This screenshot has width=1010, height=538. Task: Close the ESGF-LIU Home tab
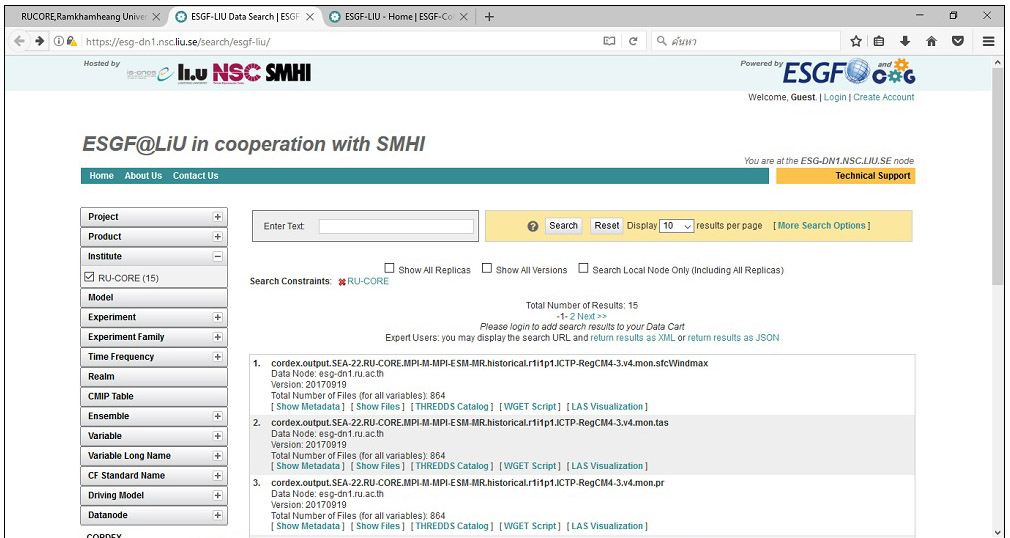464,17
